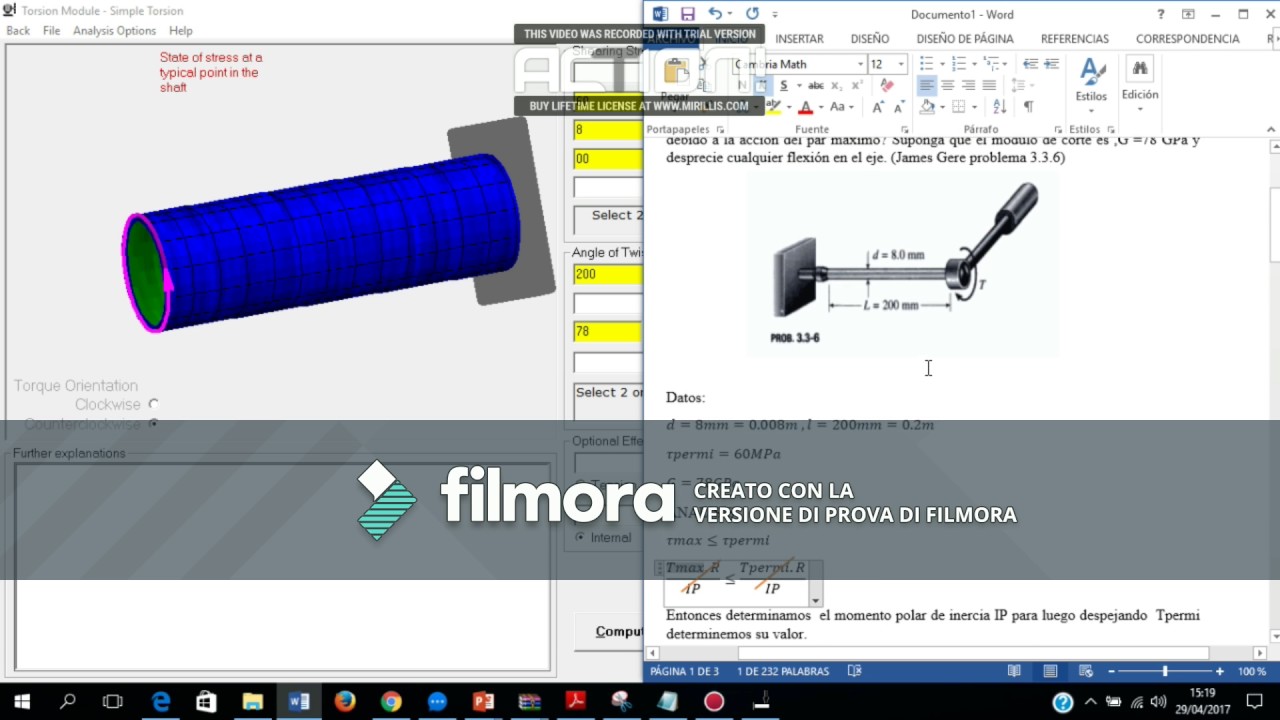Switch to Diseño de Página tab

click(x=965, y=39)
